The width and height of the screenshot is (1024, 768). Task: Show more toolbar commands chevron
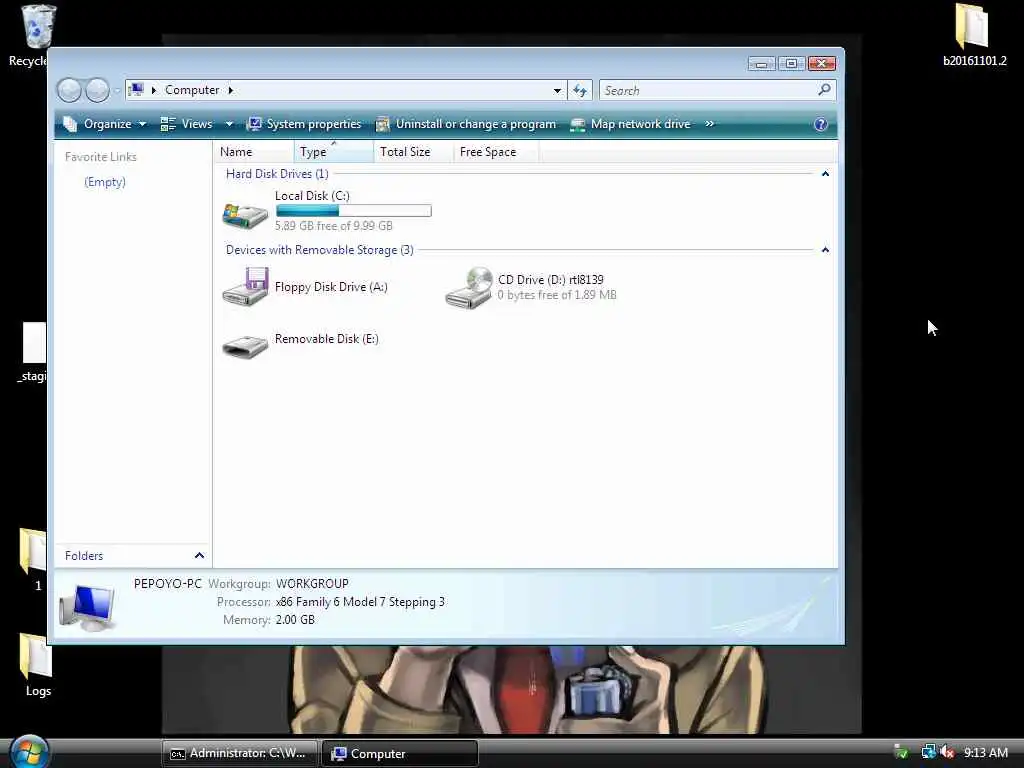click(x=709, y=124)
